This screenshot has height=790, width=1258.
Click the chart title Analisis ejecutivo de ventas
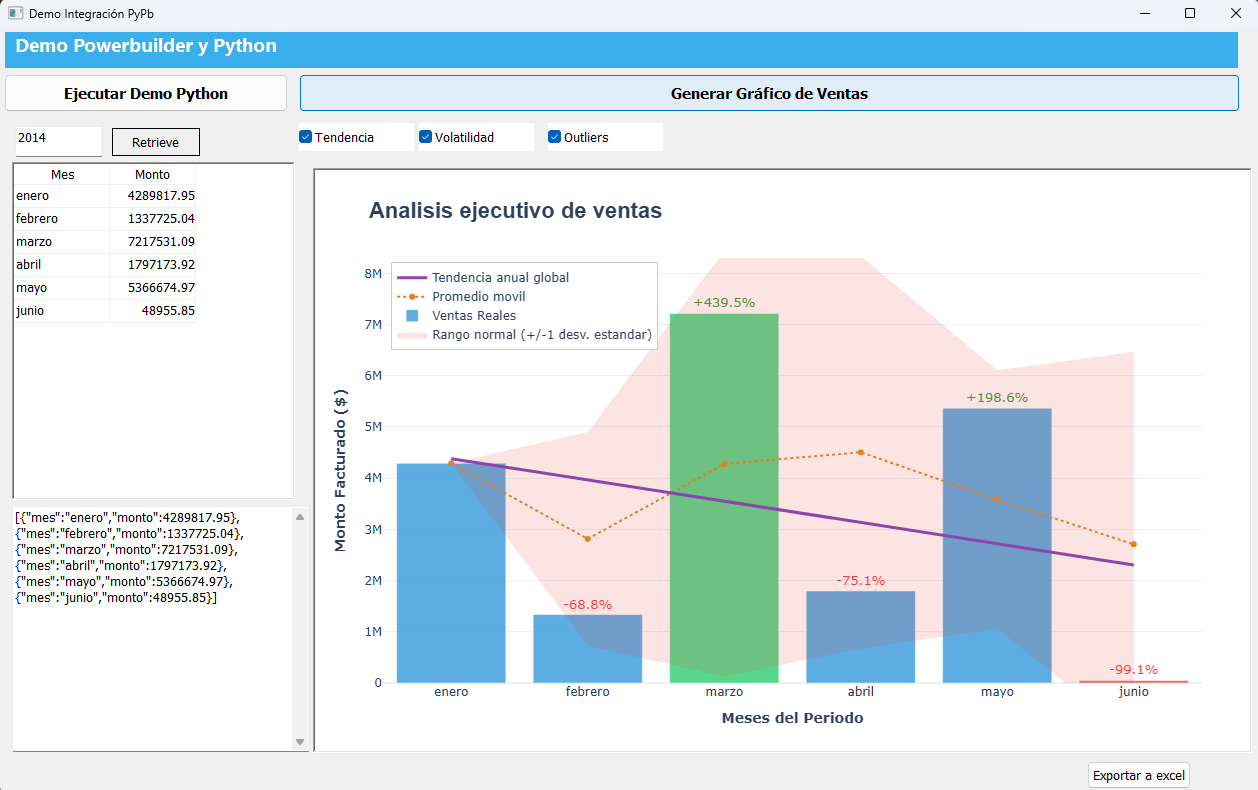point(515,210)
